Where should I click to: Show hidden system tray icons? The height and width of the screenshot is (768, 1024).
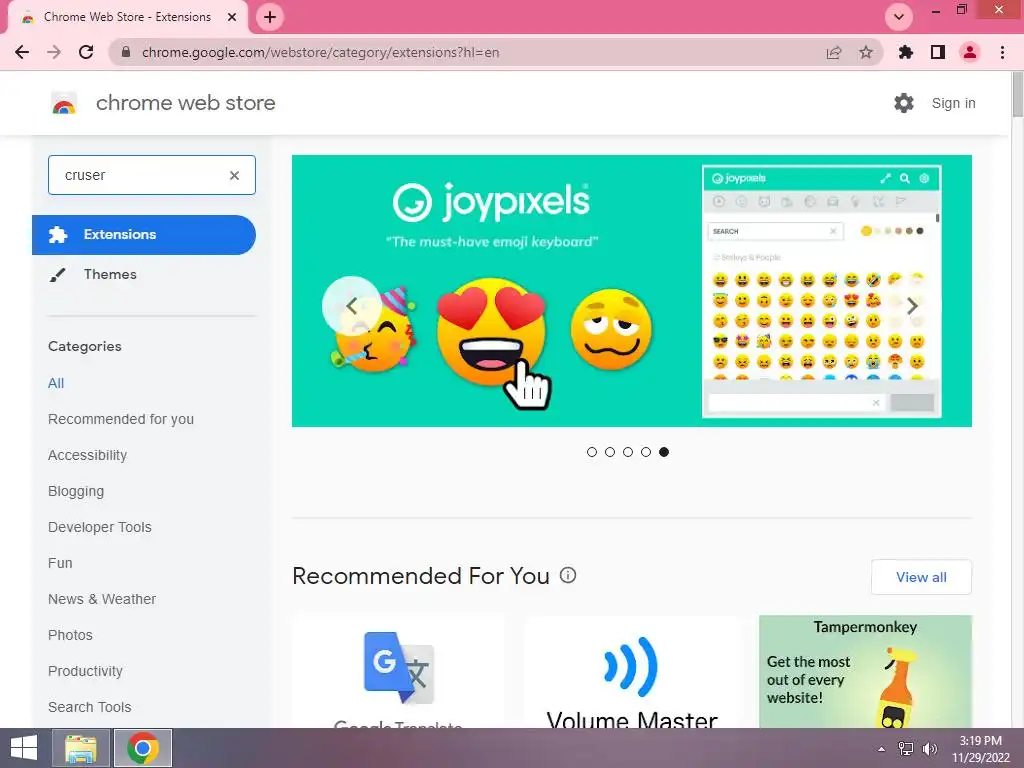(x=882, y=749)
